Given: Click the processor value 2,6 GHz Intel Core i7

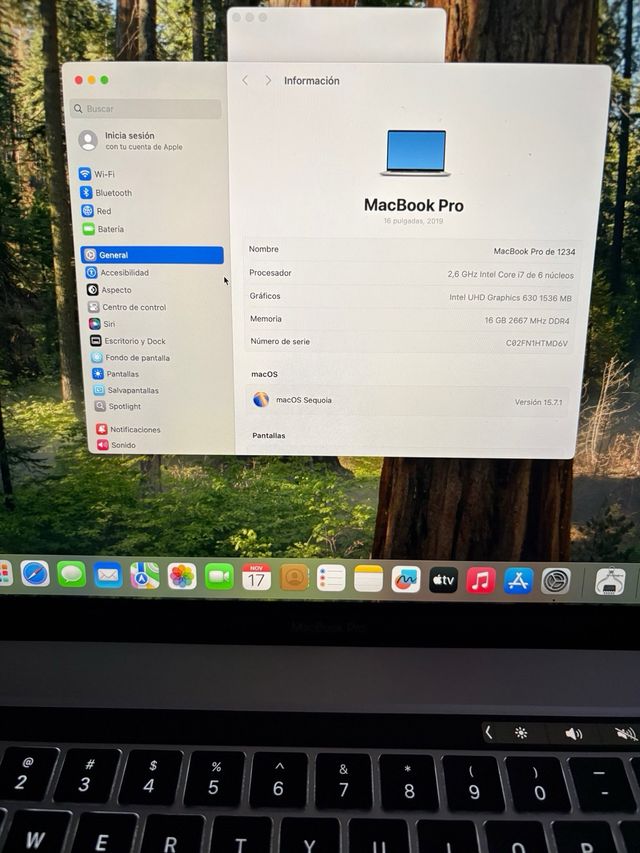Looking at the screenshot, I should coord(510,275).
